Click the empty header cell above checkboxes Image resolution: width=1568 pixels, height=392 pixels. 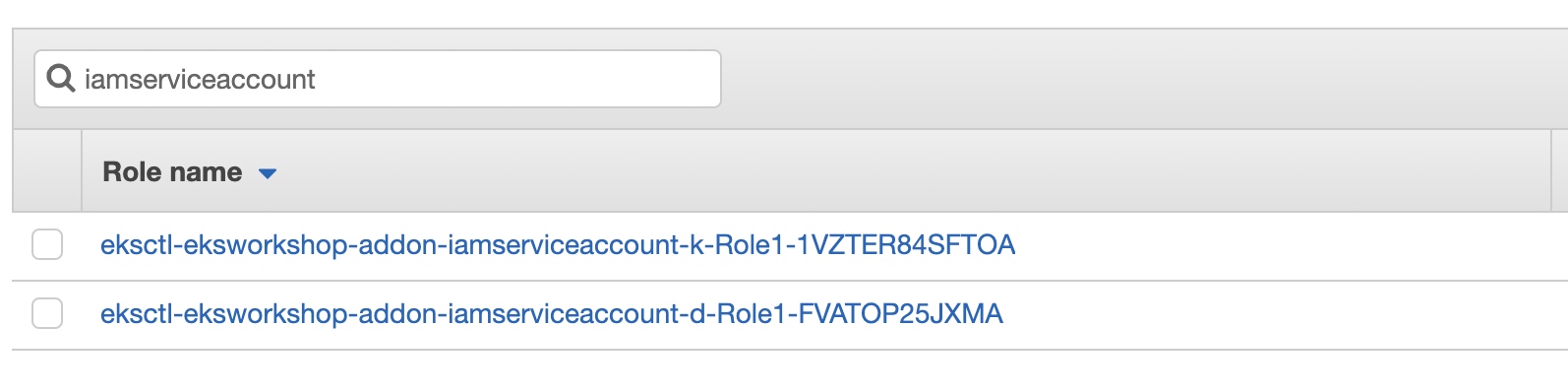coord(47,171)
